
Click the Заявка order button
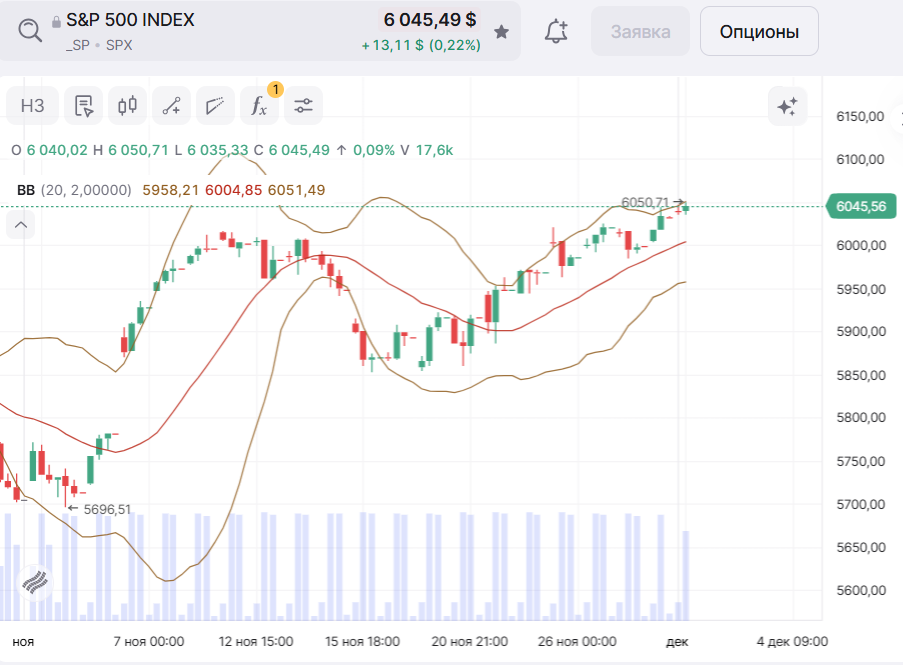(x=640, y=31)
